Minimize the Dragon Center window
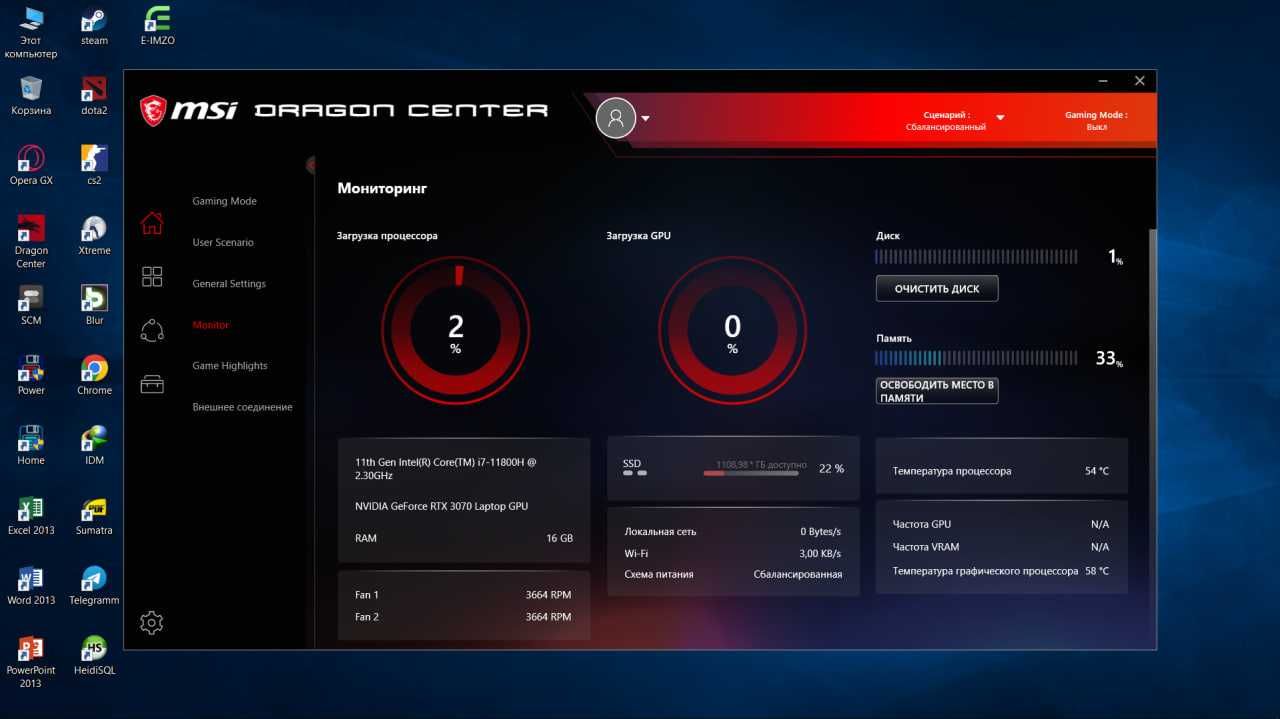Viewport: 1280px width, 719px height. 1104,81
